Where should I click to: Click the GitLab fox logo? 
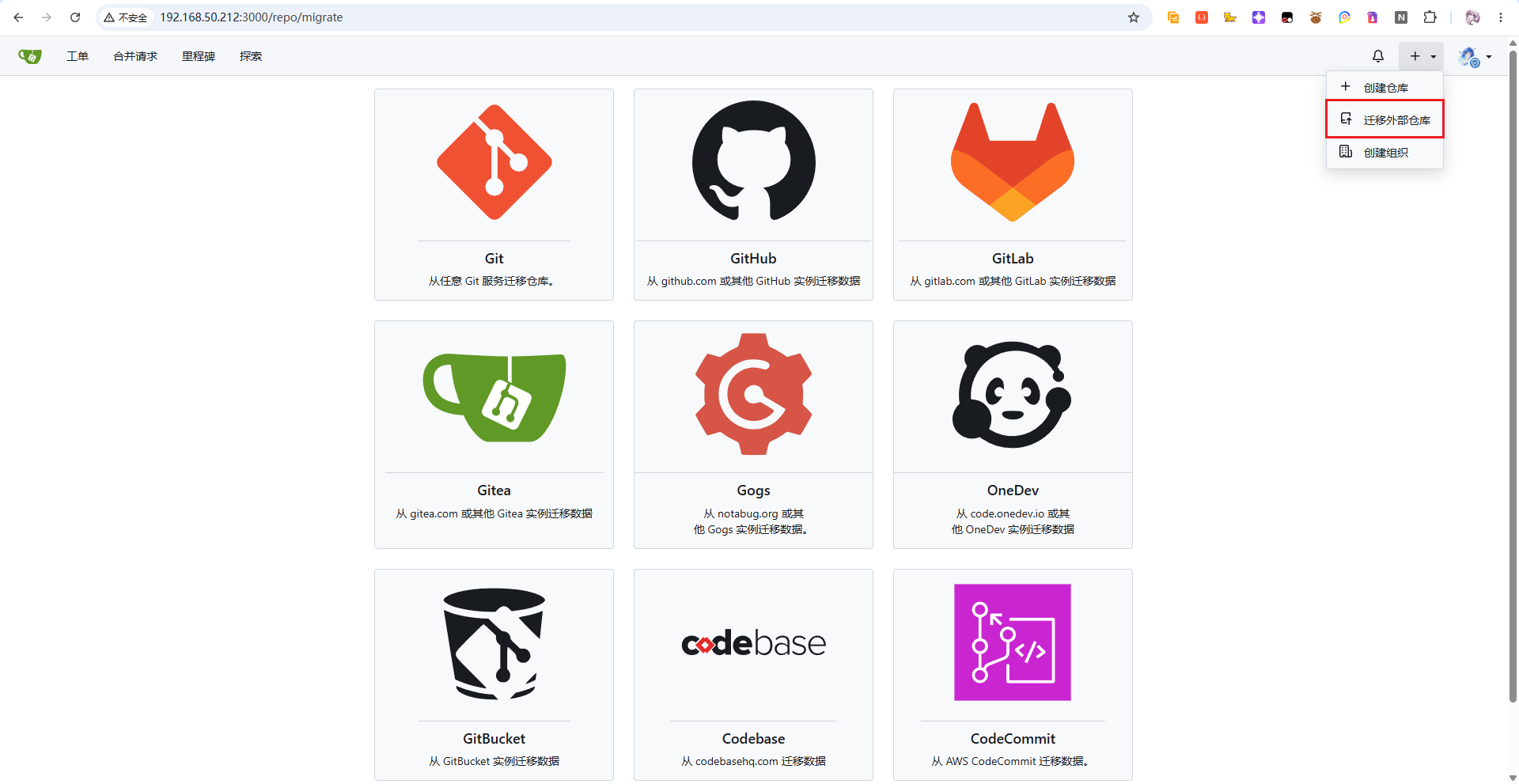(x=1013, y=162)
